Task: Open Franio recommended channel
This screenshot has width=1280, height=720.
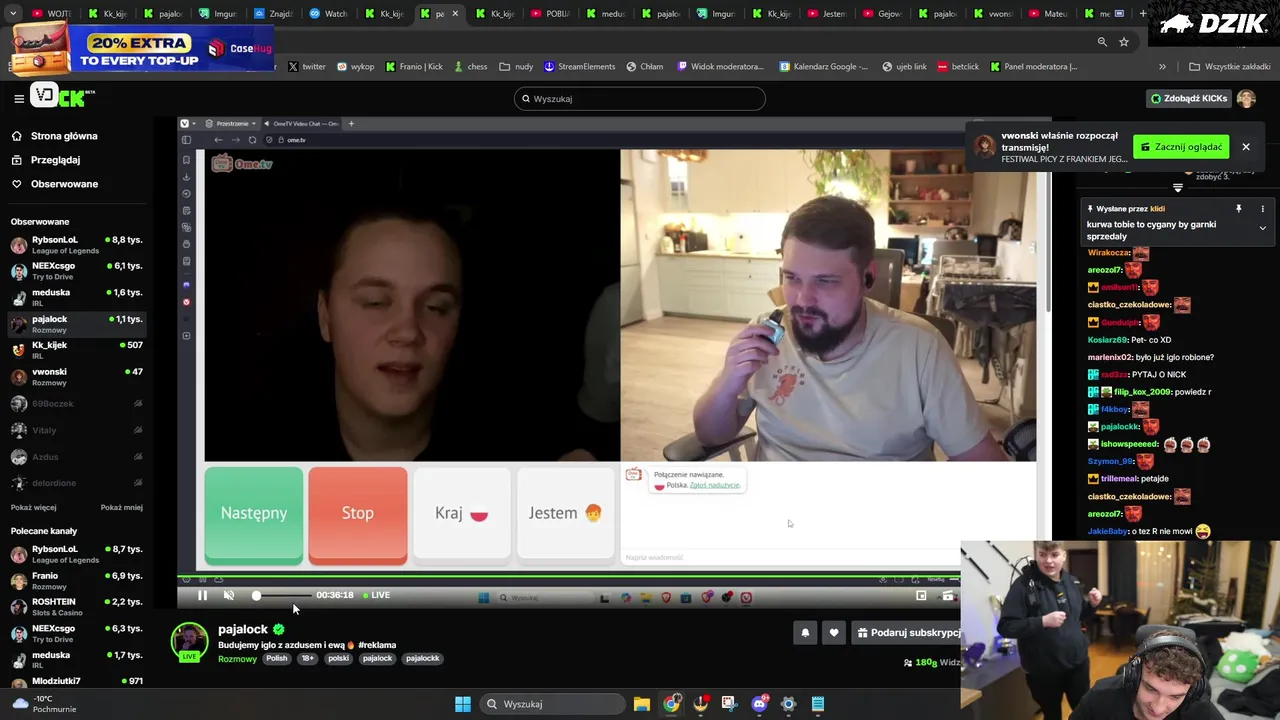Action: (76, 581)
